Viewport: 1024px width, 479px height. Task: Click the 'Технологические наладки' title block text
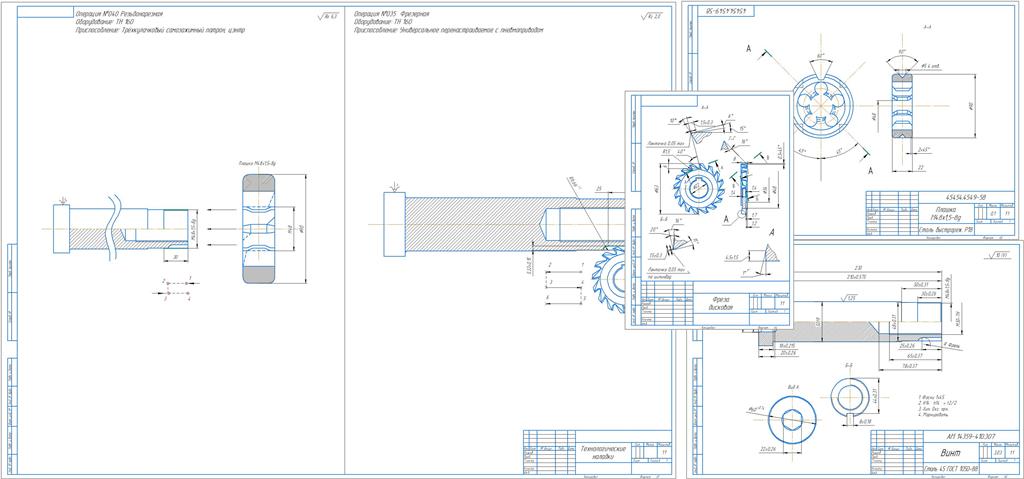click(603, 452)
